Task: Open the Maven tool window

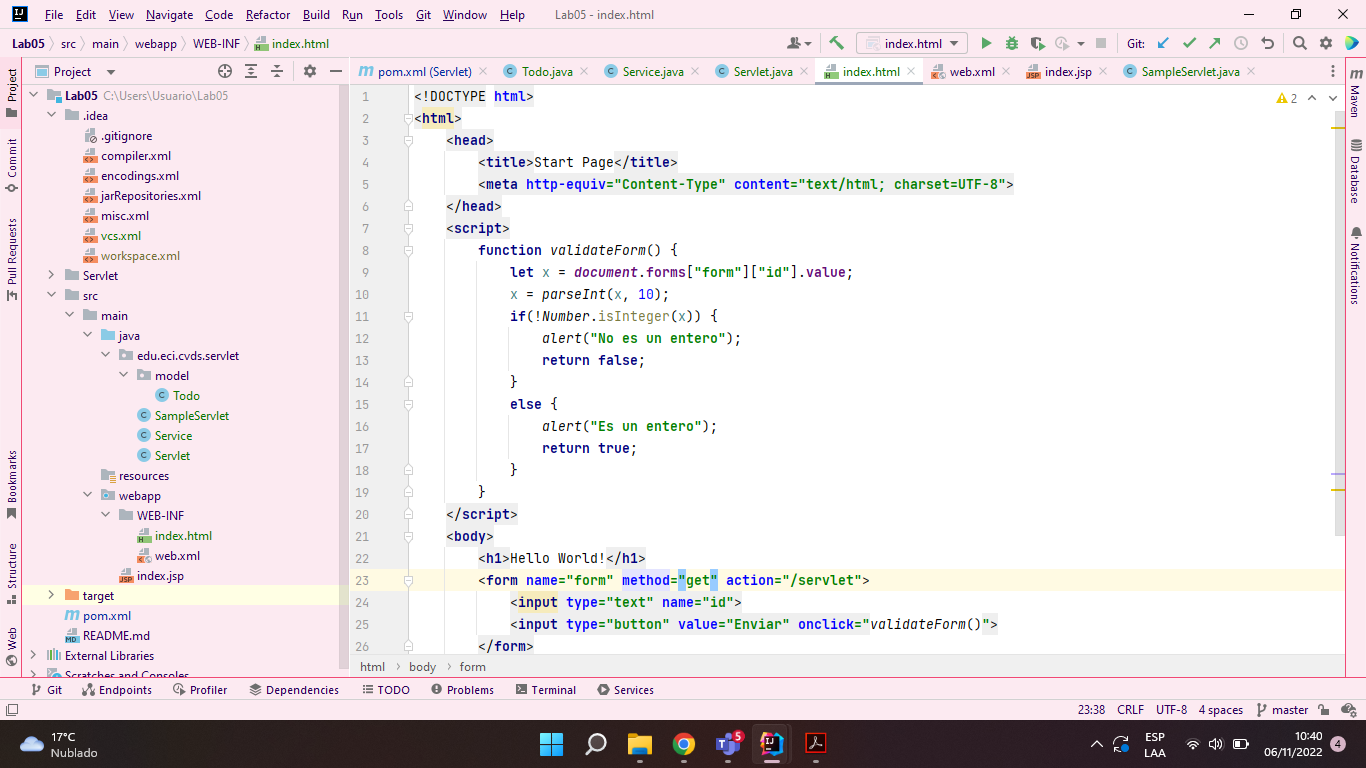Action: [x=1355, y=94]
